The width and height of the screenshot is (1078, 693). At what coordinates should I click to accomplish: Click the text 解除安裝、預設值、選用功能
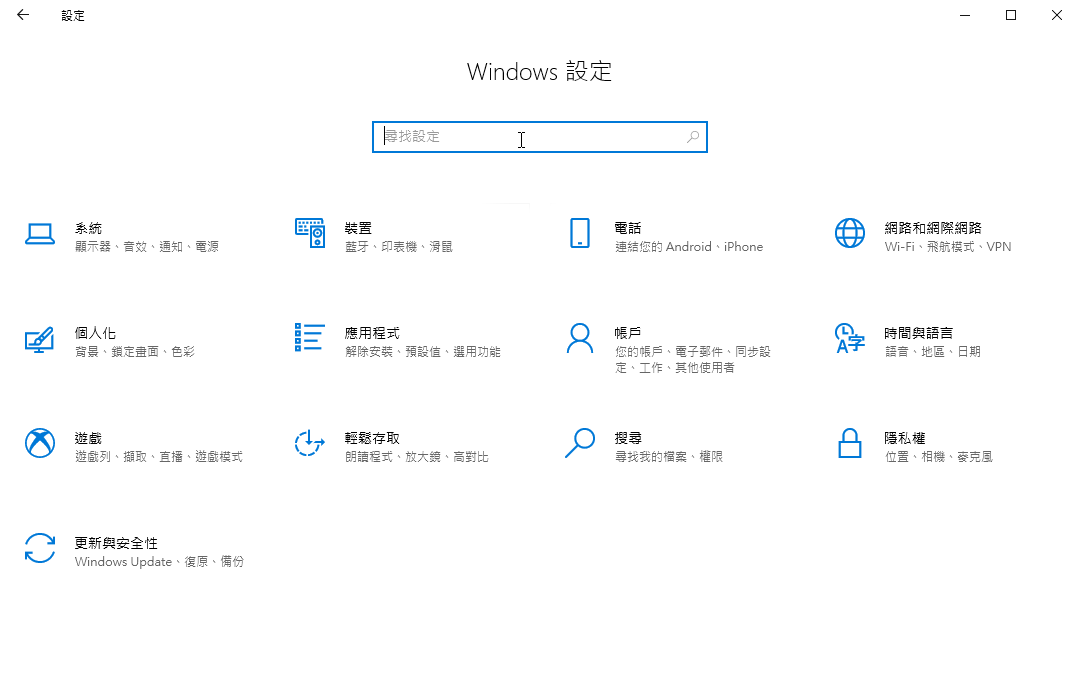pyautogui.click(x=423, y=352)
